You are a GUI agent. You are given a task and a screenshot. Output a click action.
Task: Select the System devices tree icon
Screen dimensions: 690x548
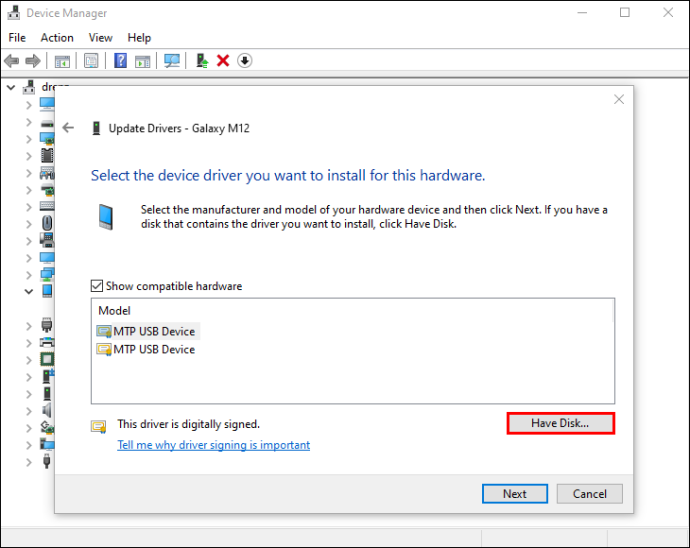click(47, 445)
